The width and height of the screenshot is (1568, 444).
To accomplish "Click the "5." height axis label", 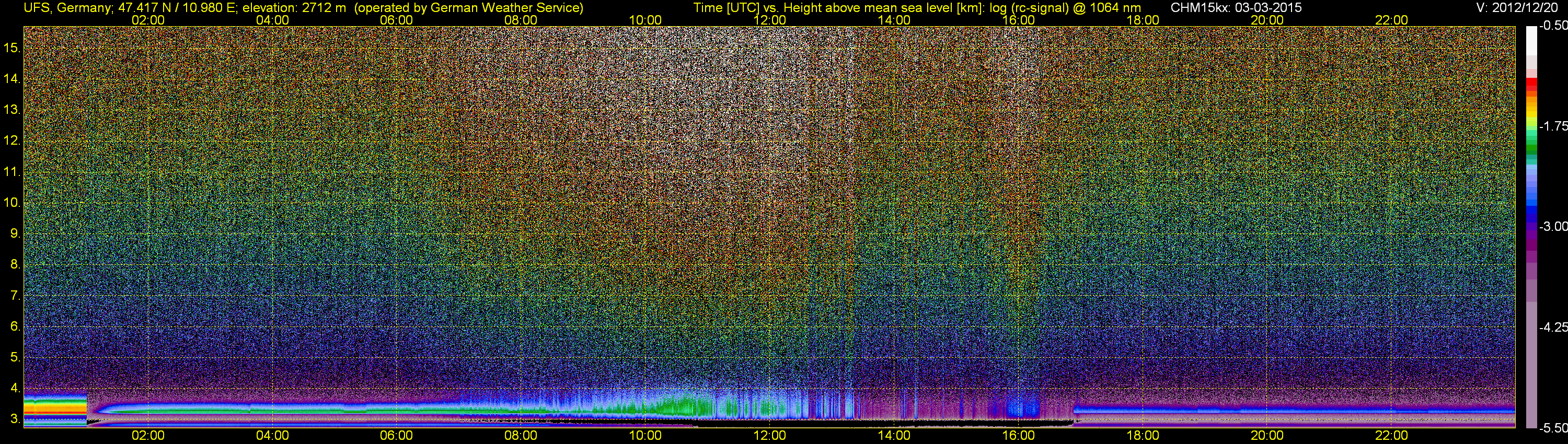I will click(15, 357).
